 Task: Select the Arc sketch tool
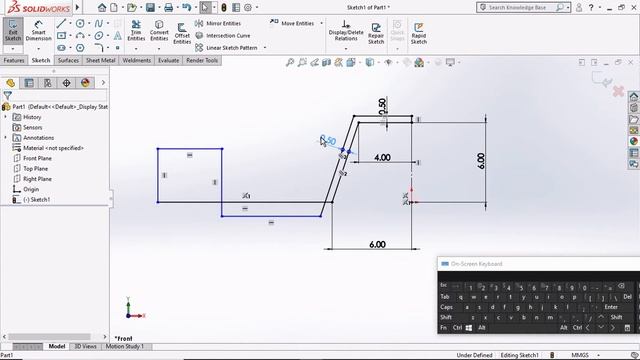[x=80, y=36]
